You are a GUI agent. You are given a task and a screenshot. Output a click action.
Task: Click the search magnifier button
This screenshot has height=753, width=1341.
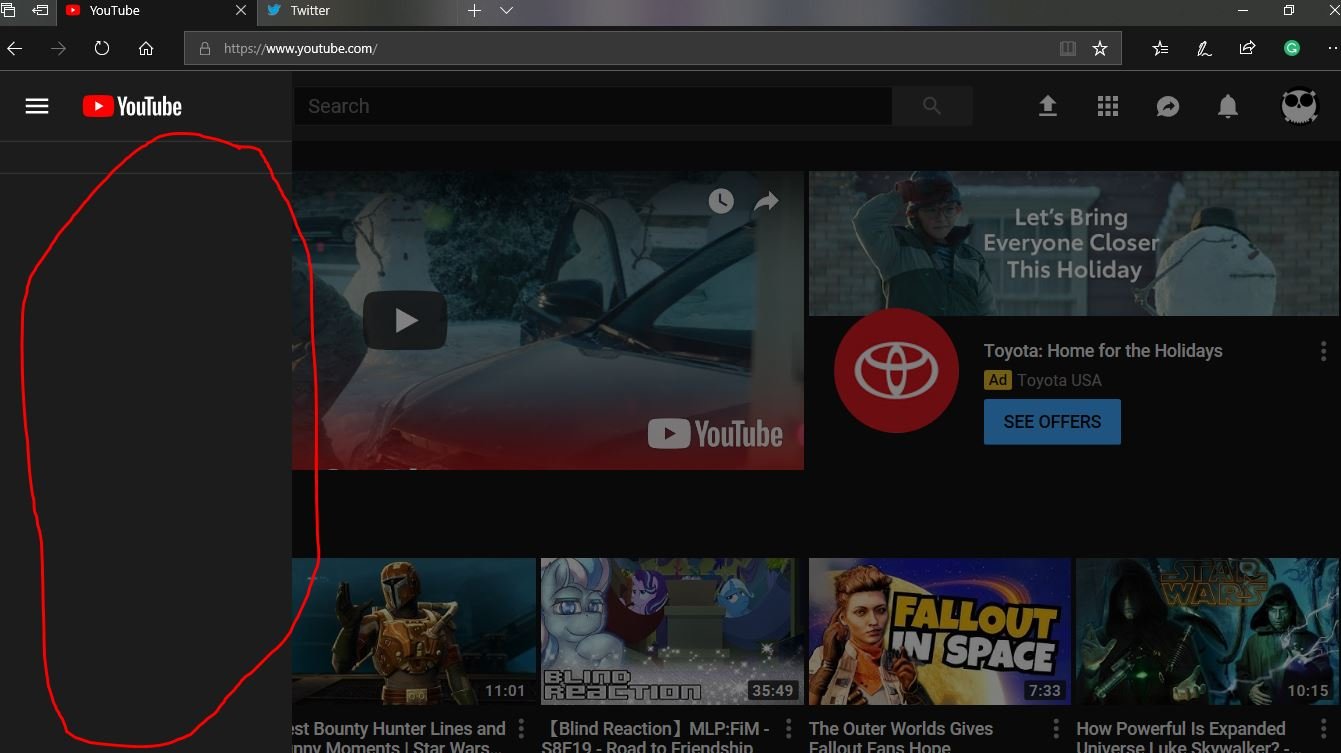(x=932, y=106)
